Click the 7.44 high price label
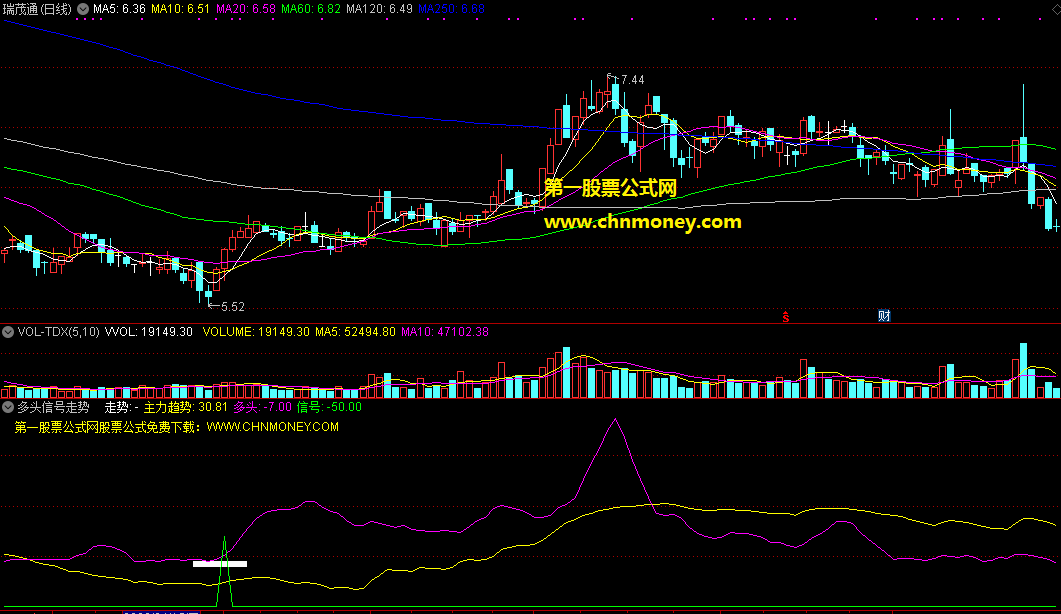Viewport: 1061px width, 614px height. pos(633,80)
